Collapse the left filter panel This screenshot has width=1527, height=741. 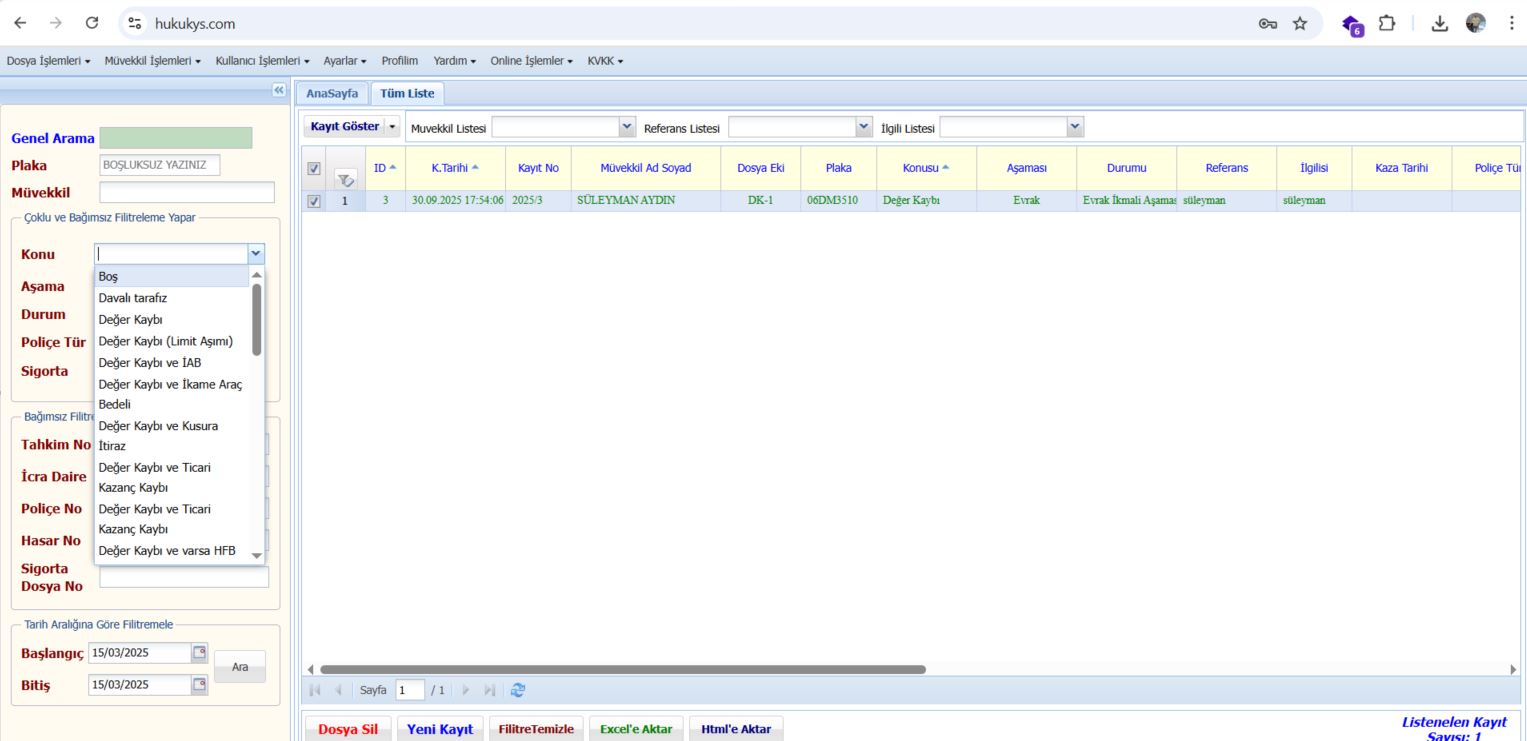click(279, 90)
